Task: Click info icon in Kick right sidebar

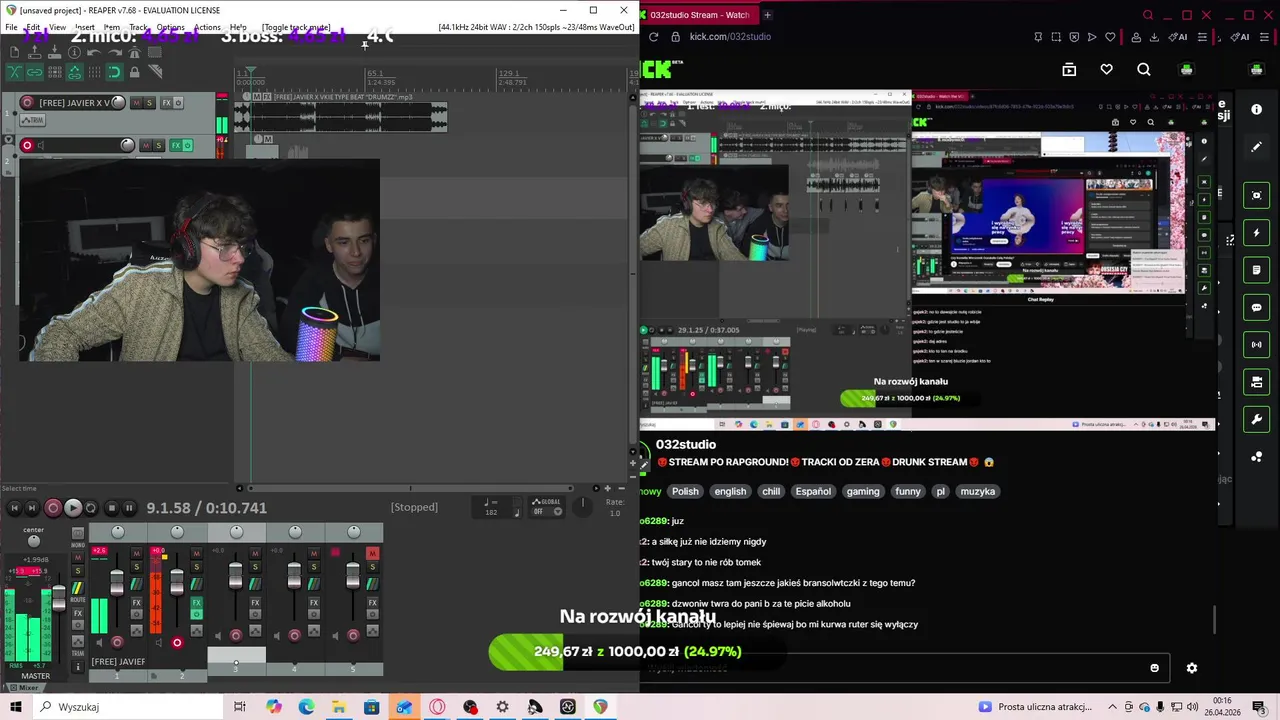Action: 1257,109
